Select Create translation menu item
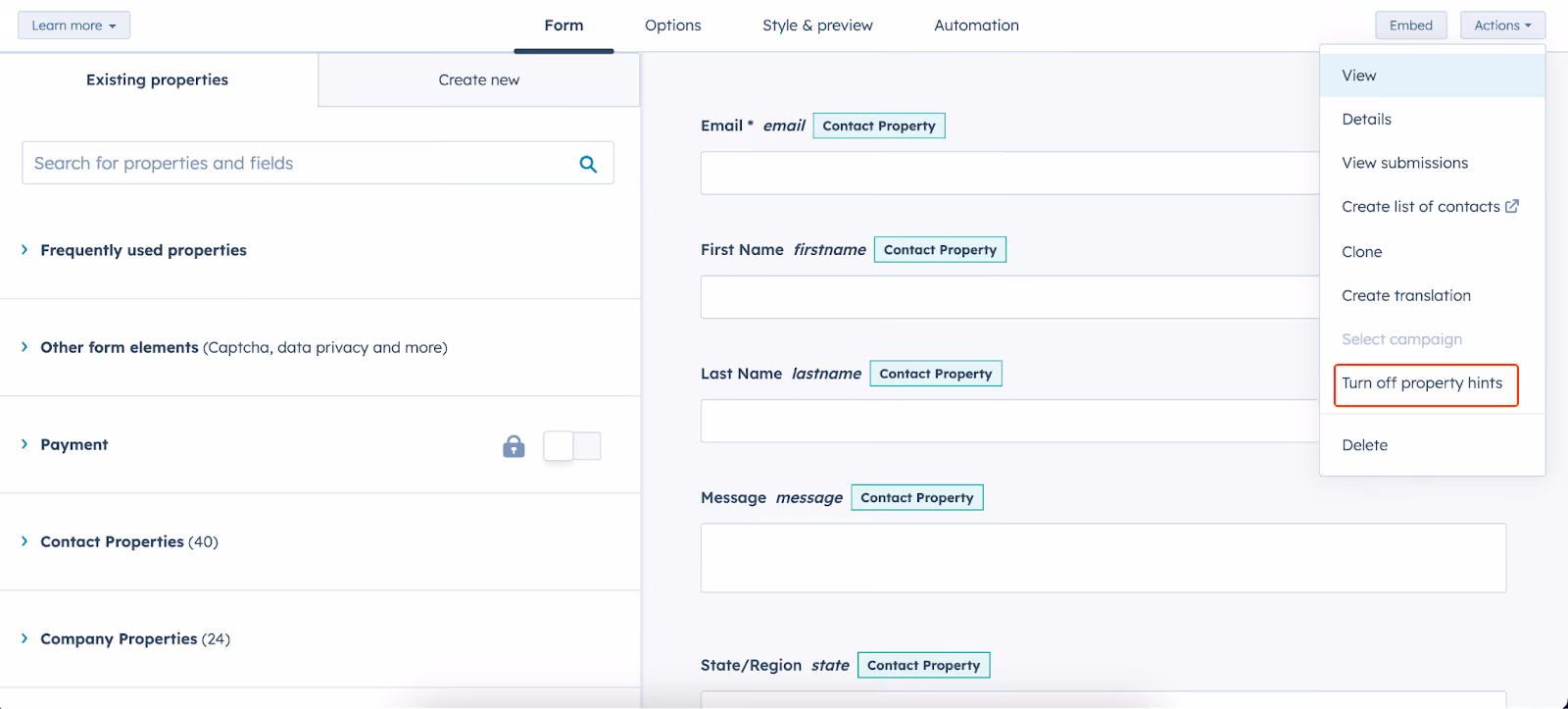1568x709 pixels. pos(1432,295)
